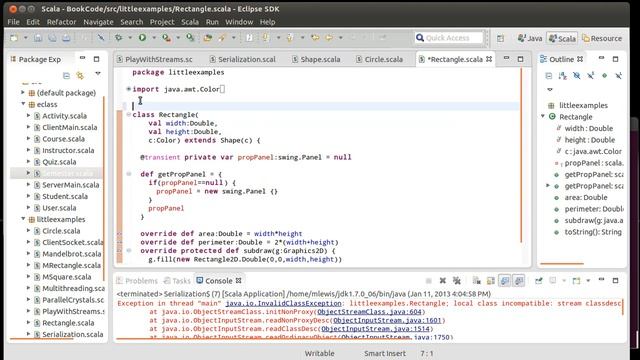Click the Open Perspective icon
Viewport: 640px width, 360px height.
pos(500,38)
